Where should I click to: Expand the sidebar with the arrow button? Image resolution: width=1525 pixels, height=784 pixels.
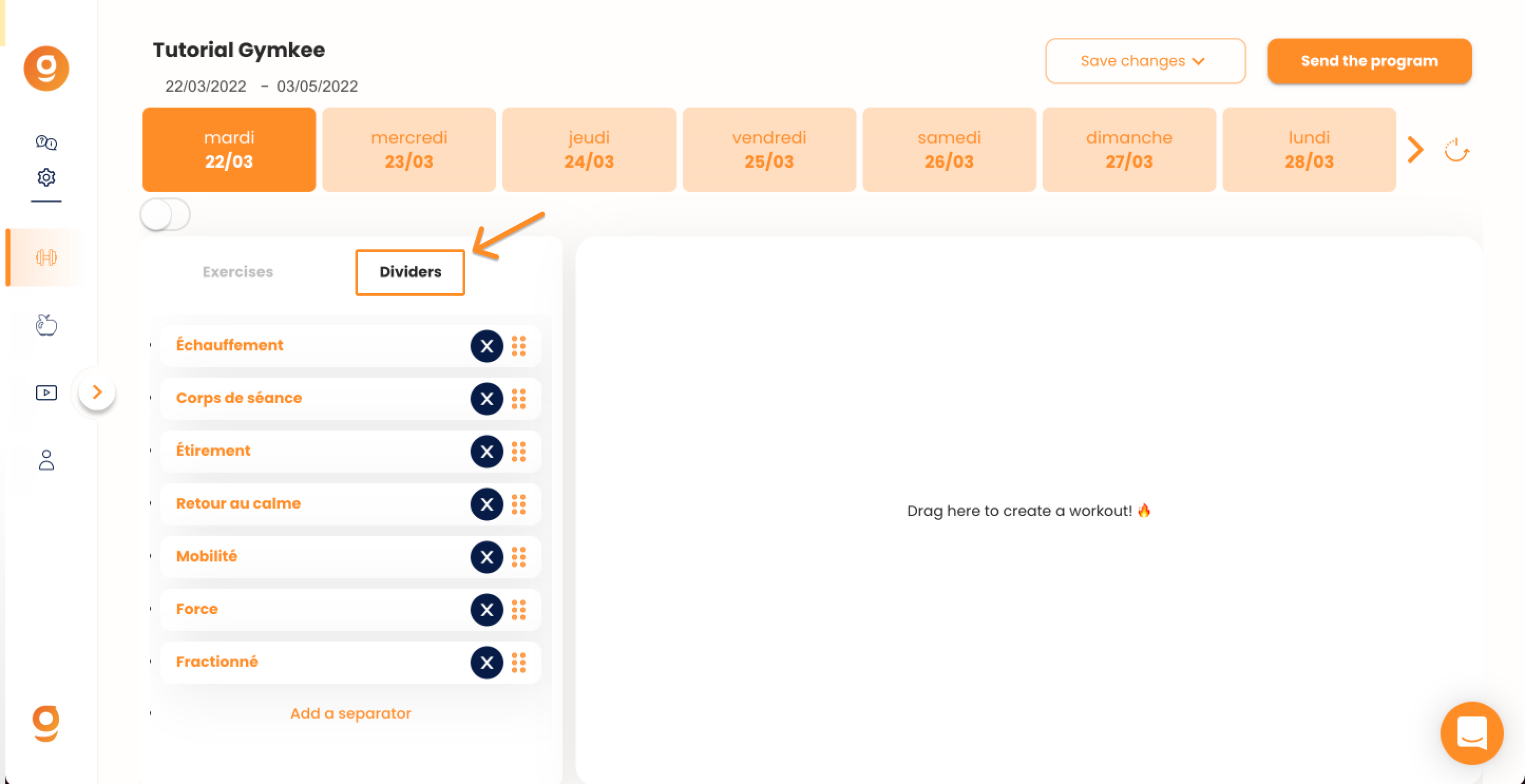(97, 392)
